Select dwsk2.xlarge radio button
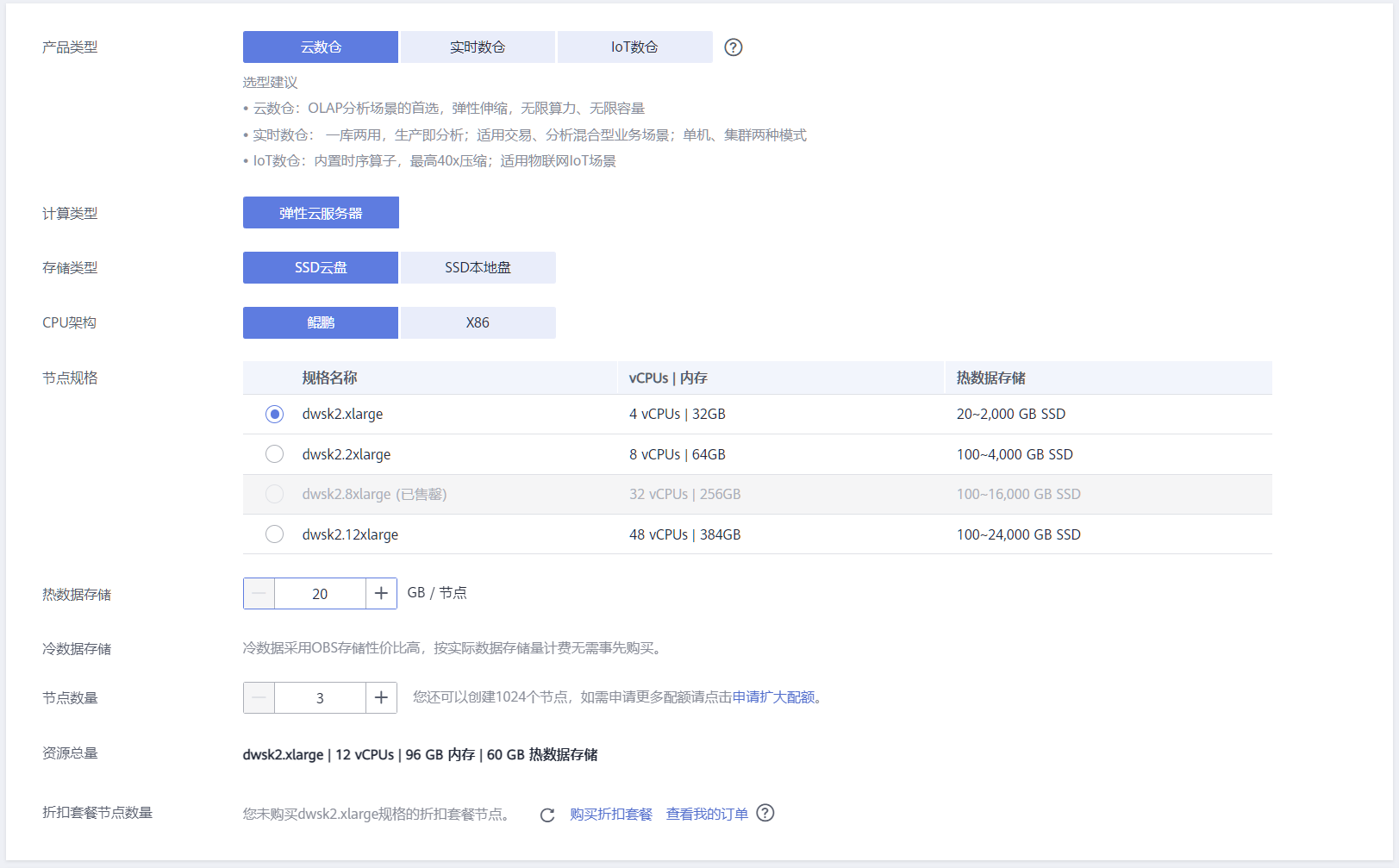 pos(274,415)
